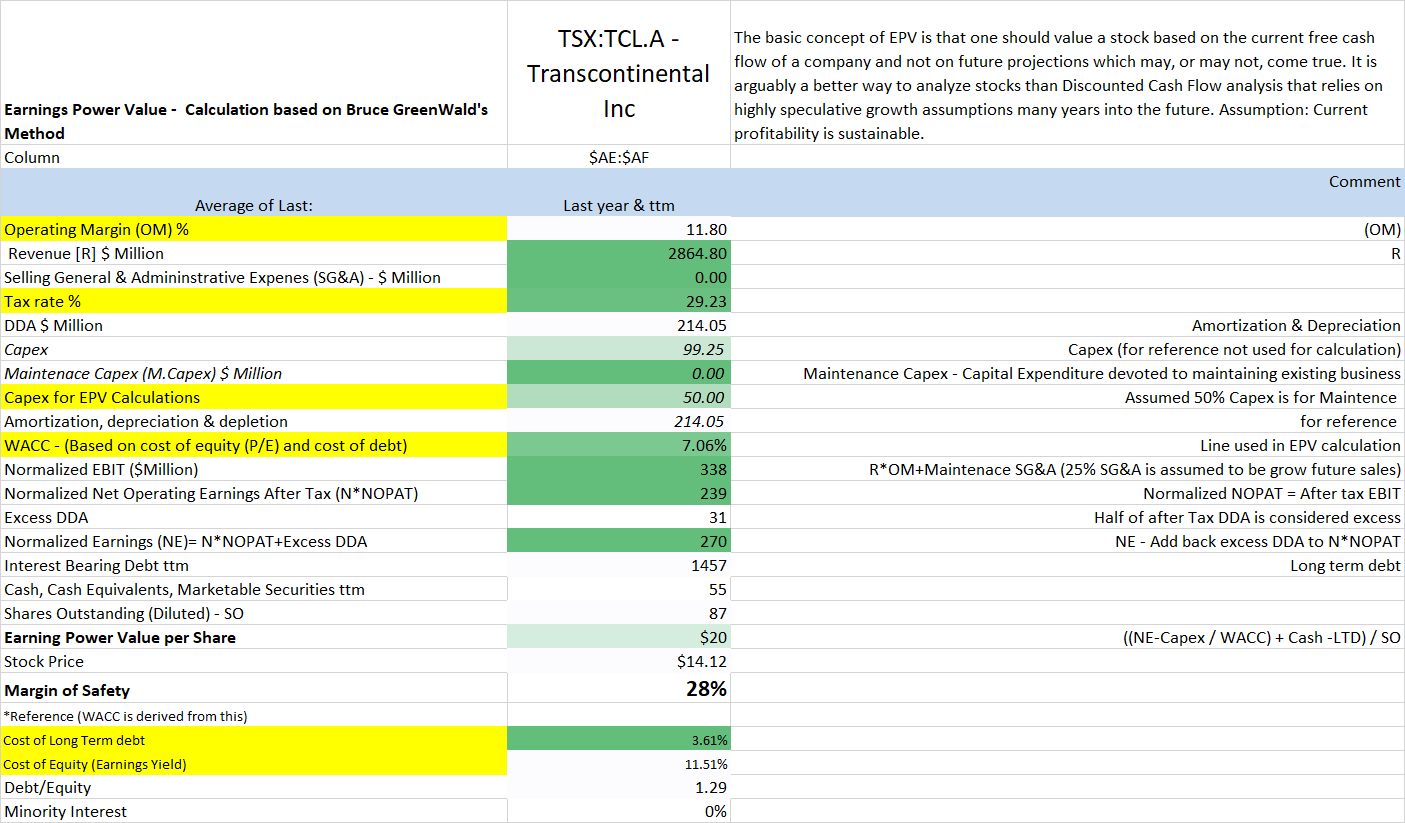Click the Margin of Safety 28% cell
This screenshot has width=1405, height=823.
[x=618, y=688]
